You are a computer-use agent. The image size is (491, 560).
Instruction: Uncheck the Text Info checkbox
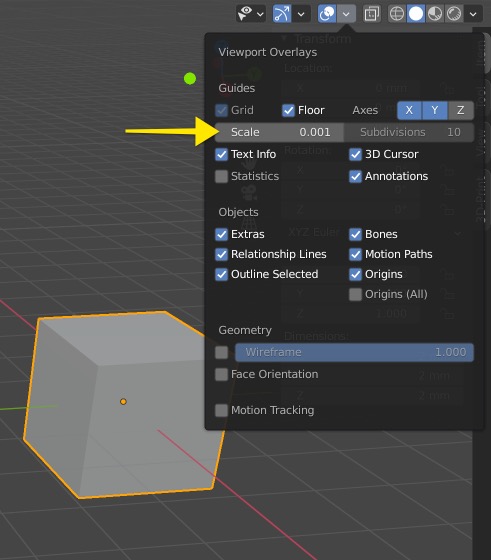pos(221,154)
